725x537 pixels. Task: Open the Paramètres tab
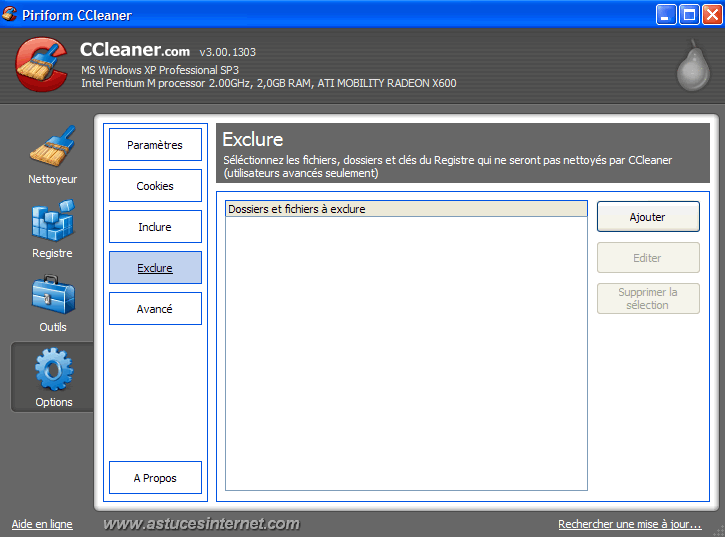(155, 145)
